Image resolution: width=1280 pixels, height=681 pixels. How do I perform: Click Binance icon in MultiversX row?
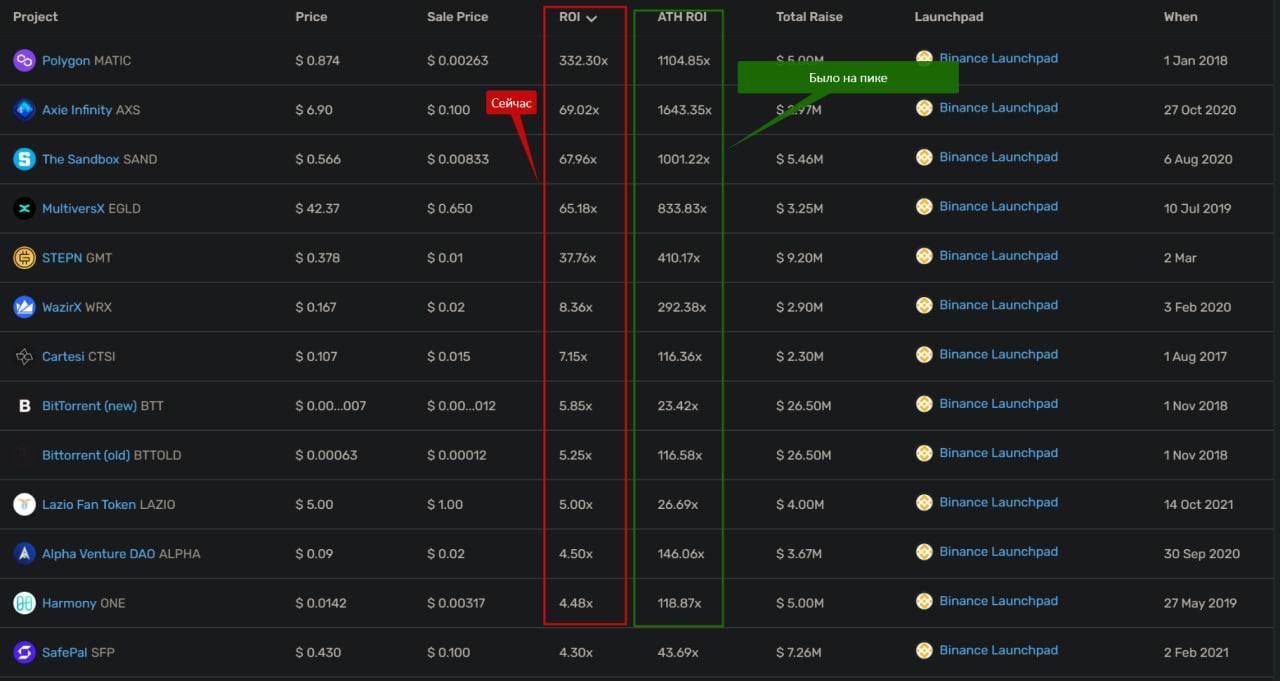click(x=924, y=207)
